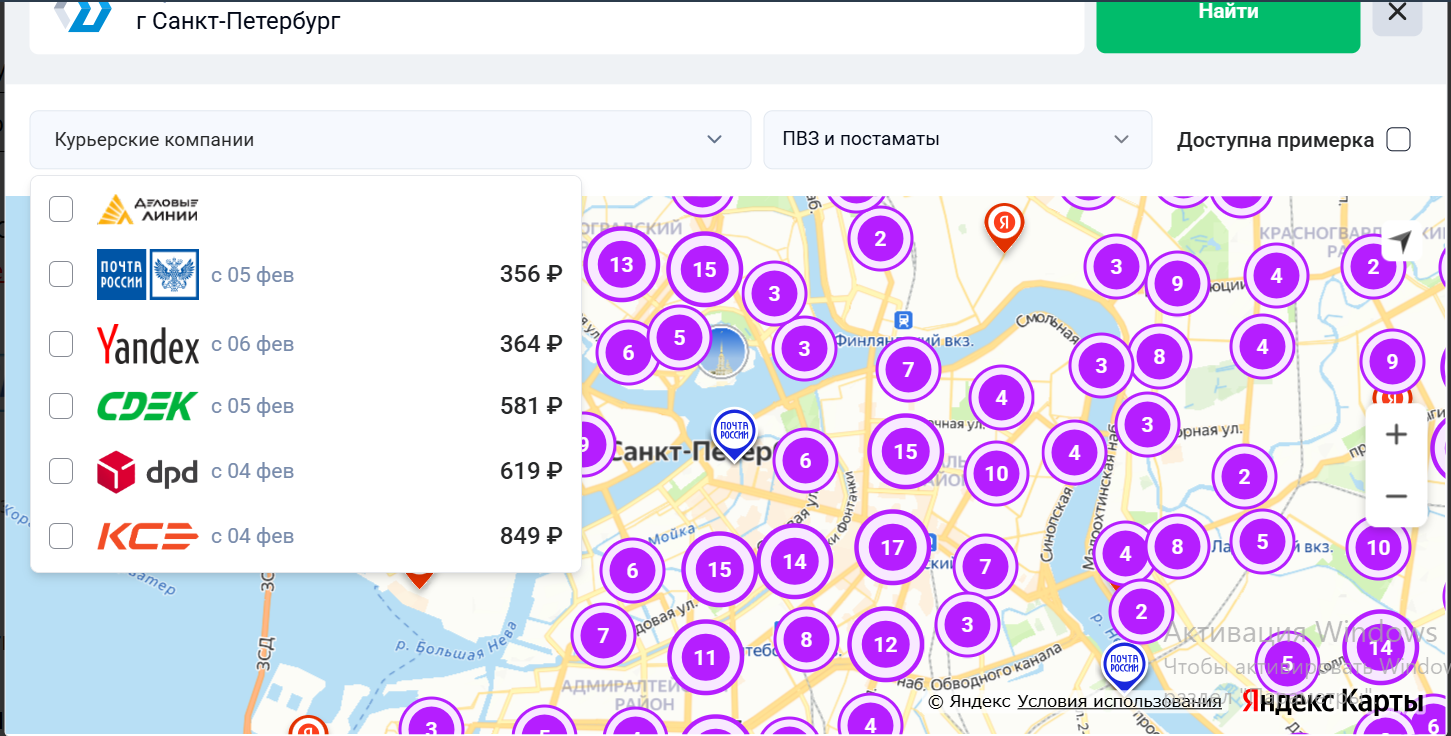This screenshot has height=736, width=1451.
Task: Open the cluster marker numbered 12
Action: coord(885,645)
